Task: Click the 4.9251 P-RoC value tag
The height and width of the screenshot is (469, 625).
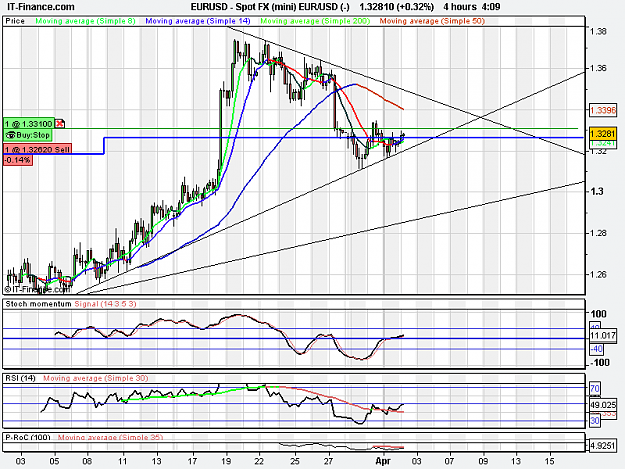Action: (603, 445)
